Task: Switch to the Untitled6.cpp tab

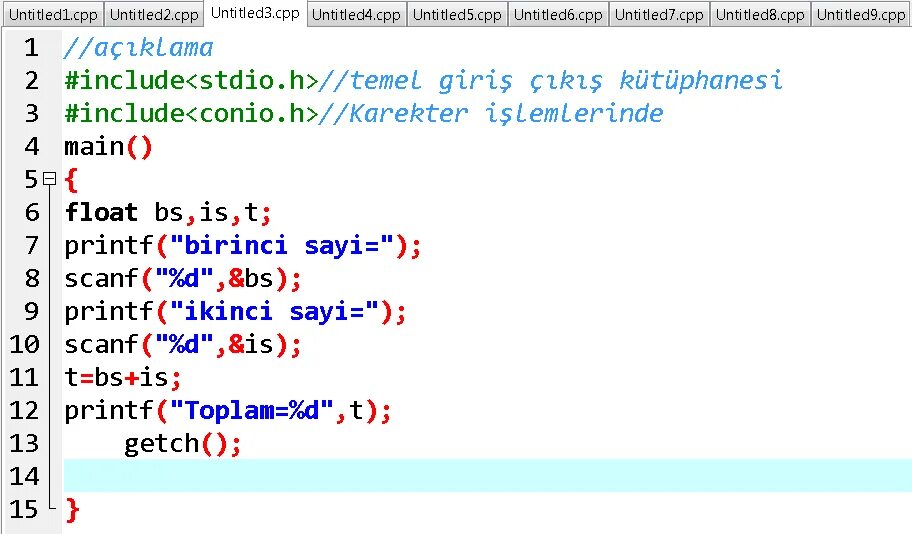Action: 558,15
